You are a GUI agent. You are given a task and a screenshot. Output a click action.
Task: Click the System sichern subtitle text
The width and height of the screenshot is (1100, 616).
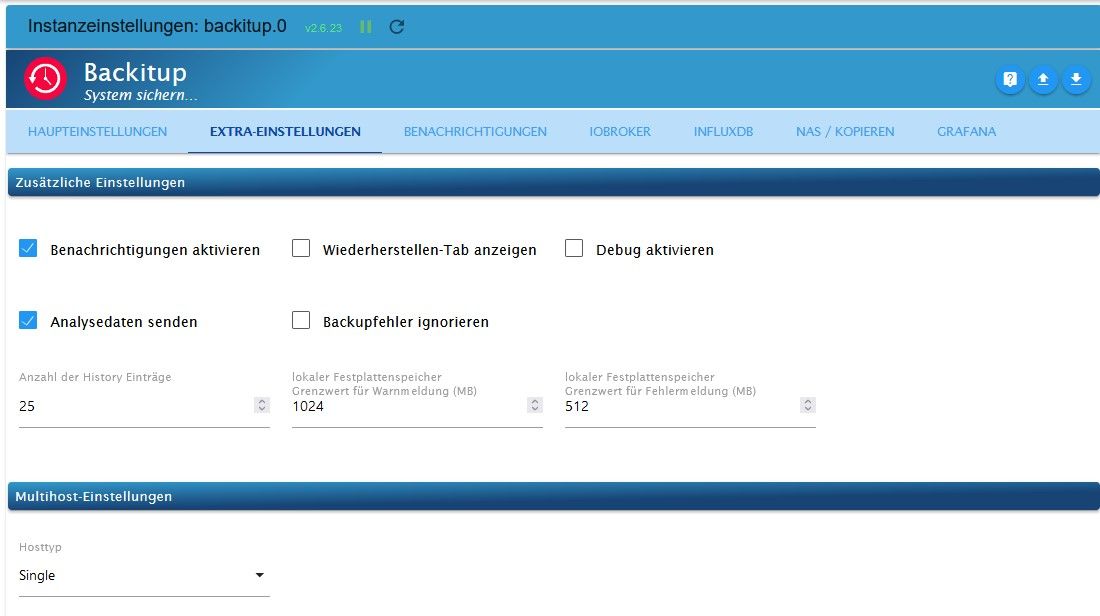[140, 95]
